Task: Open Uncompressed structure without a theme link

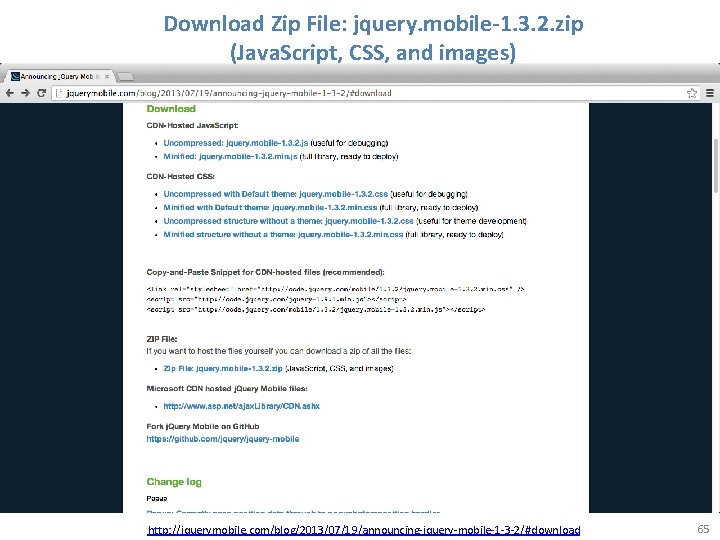Action: coord(288,221)
